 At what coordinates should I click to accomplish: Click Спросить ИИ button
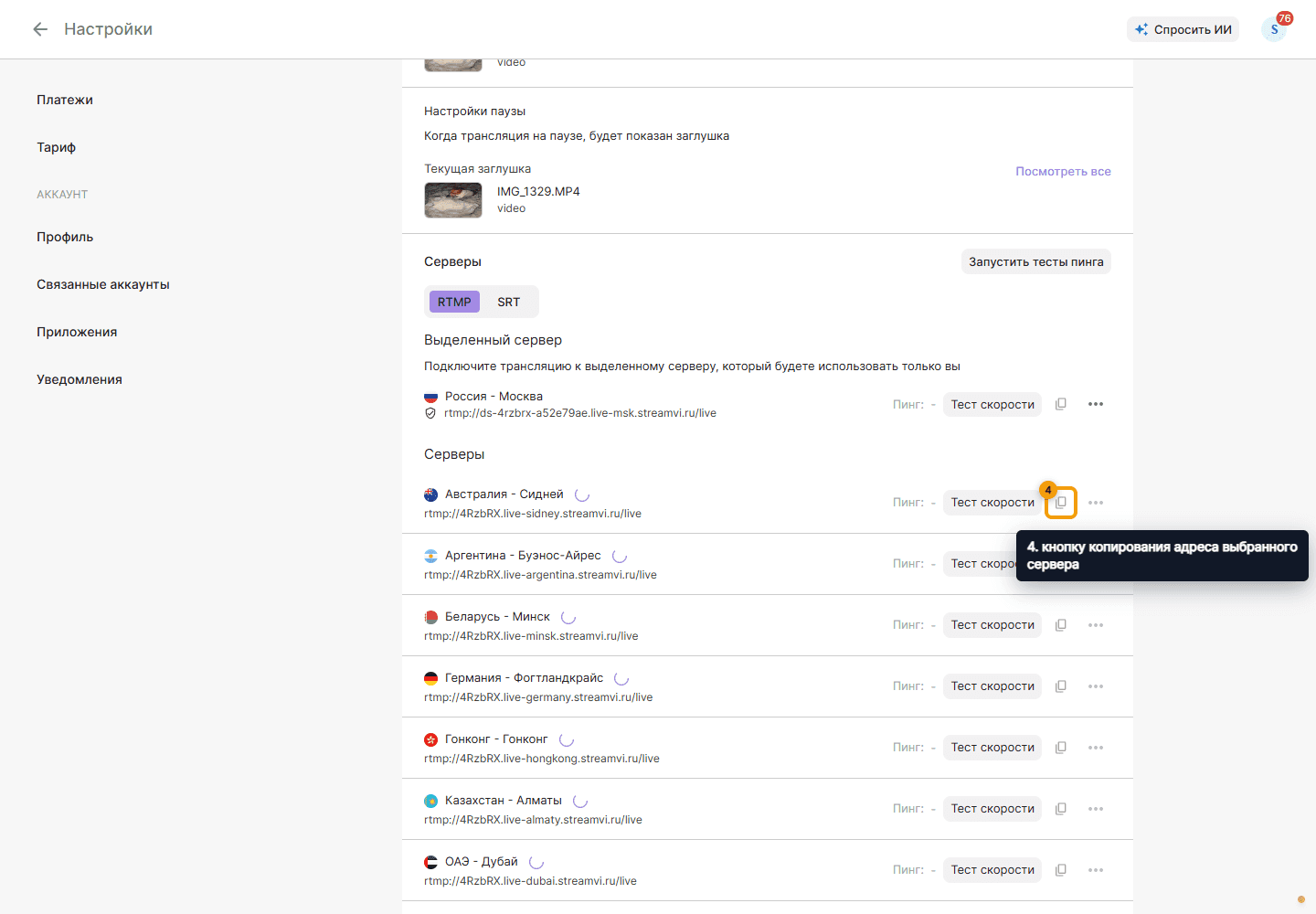tap(1183, 29)
